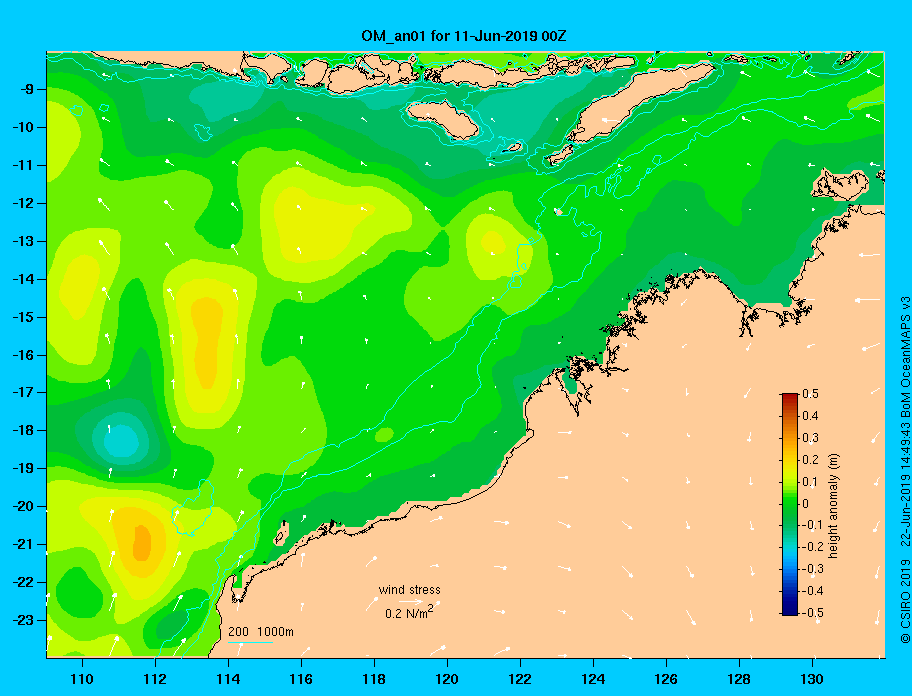Click latitude label '-23'

coord(23,620)
